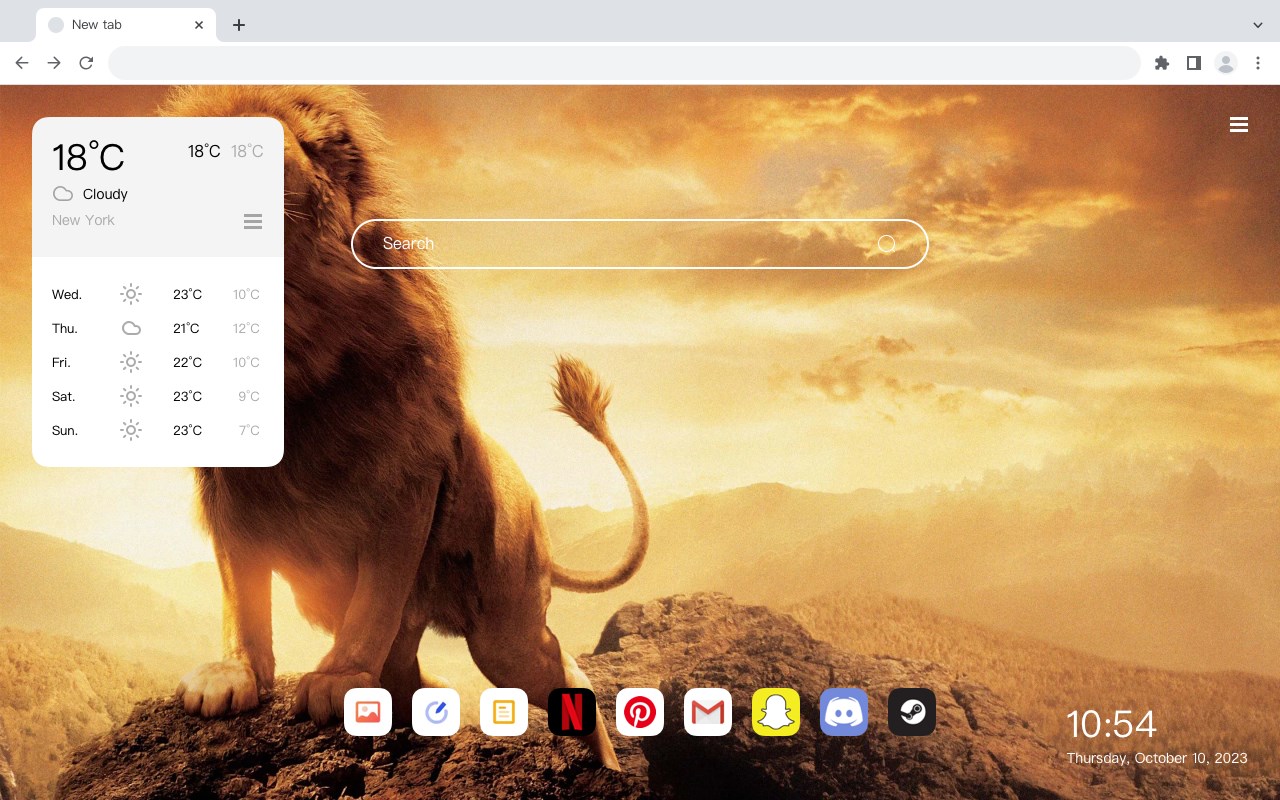The height and width of the screenshot is (800, 1280).
Task: Click the cloudy weather icon beside Cloudy
Action: tap(63, 194)
